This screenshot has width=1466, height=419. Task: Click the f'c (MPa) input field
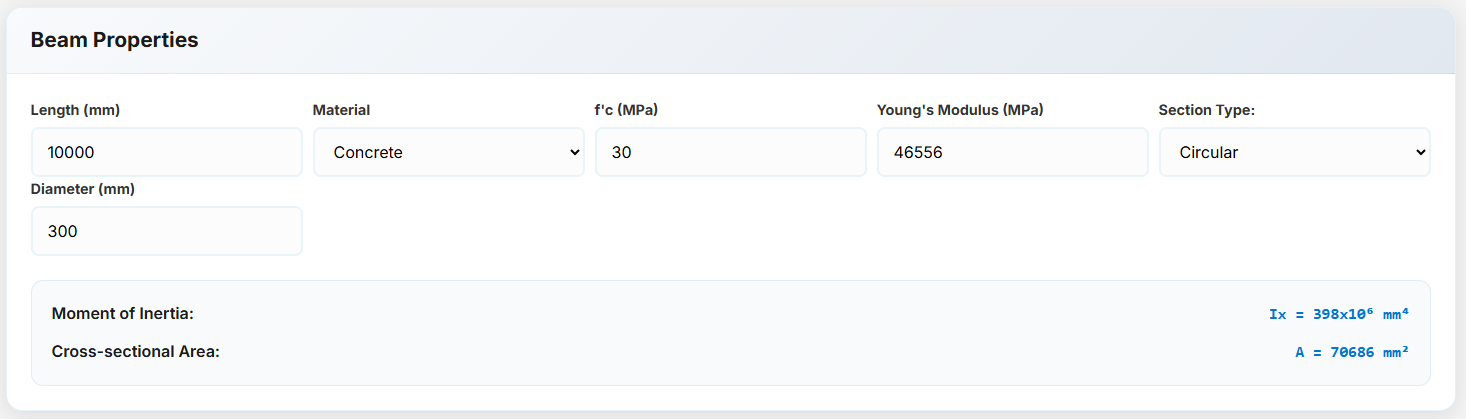click(x=730, y=152)
